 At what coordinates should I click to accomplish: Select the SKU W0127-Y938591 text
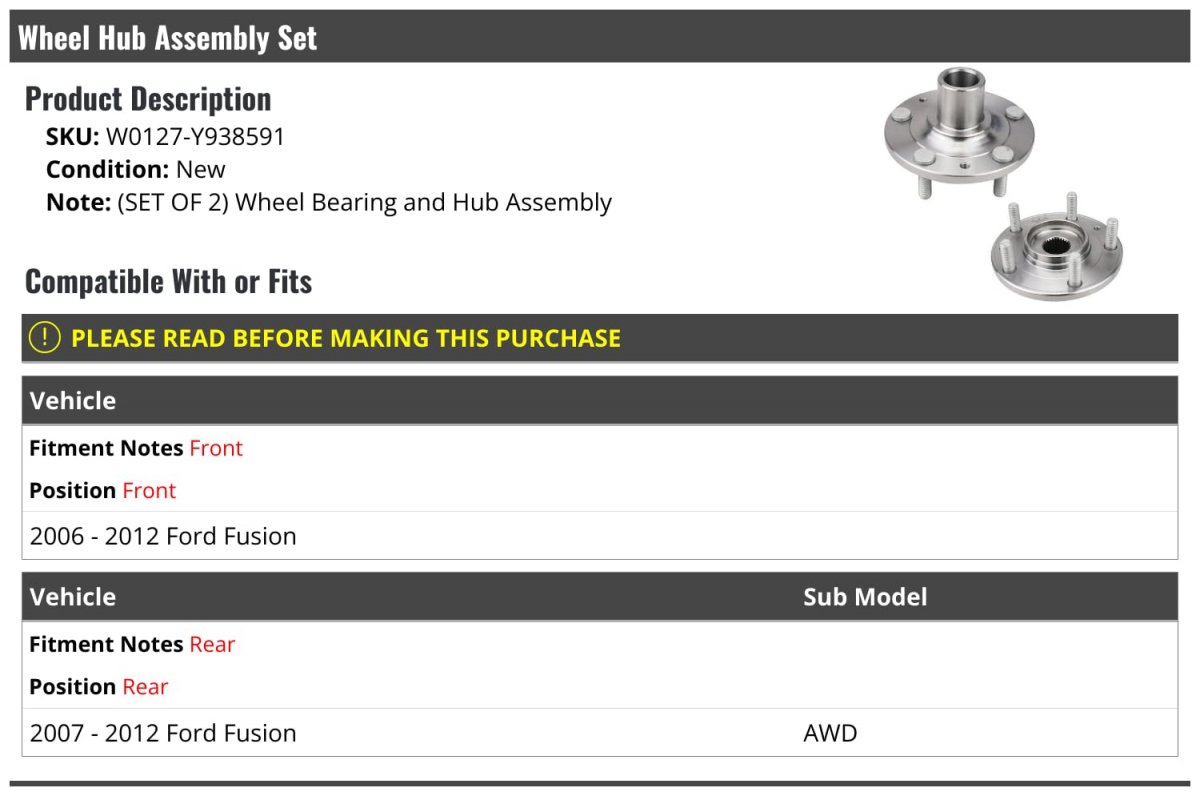tap(166, 137)
